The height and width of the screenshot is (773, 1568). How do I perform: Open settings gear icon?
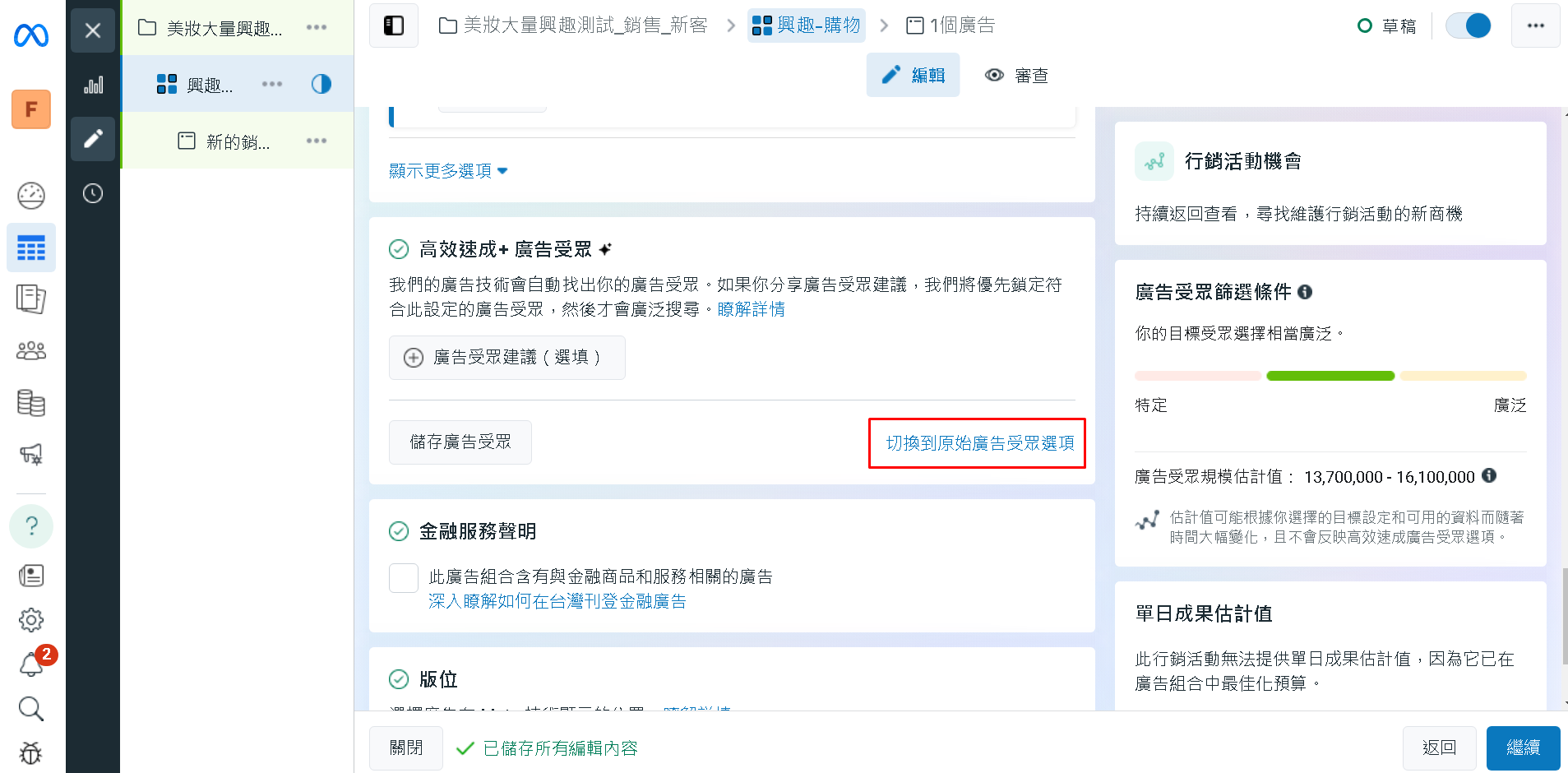pyautogui.click(x=31, y=620)
